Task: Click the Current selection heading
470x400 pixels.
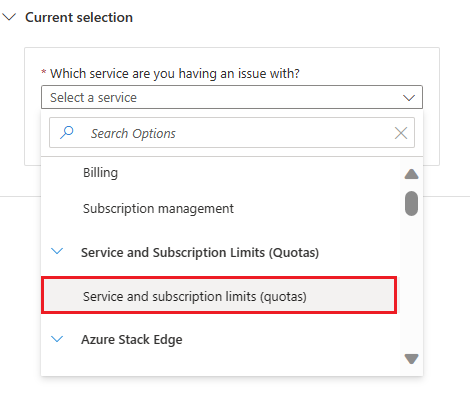Action: click(x=79, y=17)
